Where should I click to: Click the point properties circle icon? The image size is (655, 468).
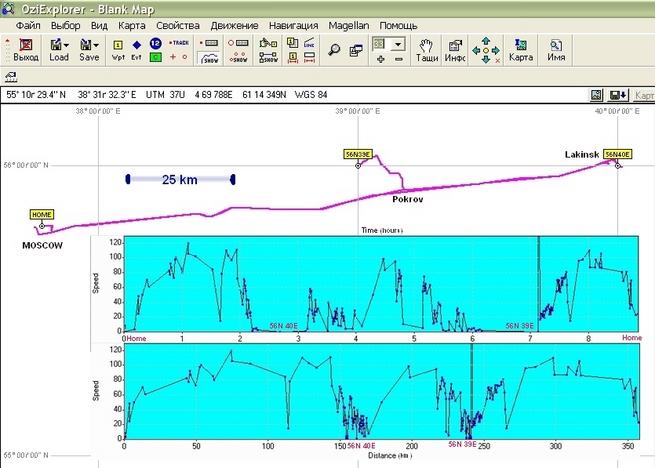tap(238, 43)
